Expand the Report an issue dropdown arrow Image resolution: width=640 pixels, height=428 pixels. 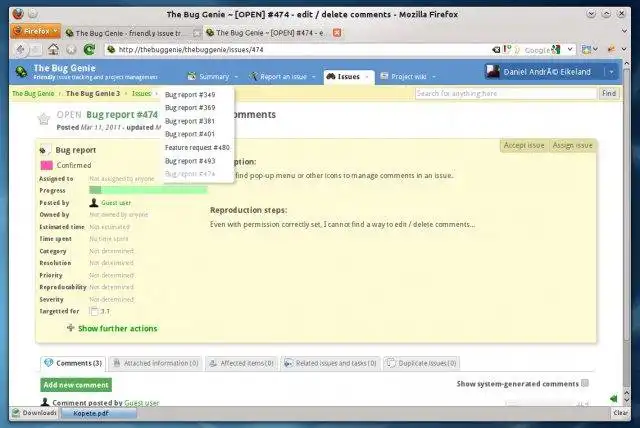(313, 77)
